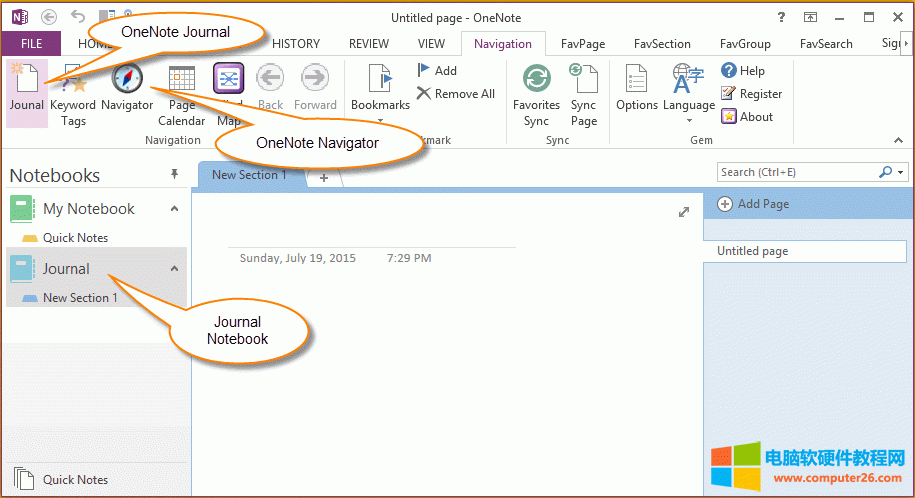Collapse the My Notebook section list
915x498 pixels.
click(x=174, y=209)
